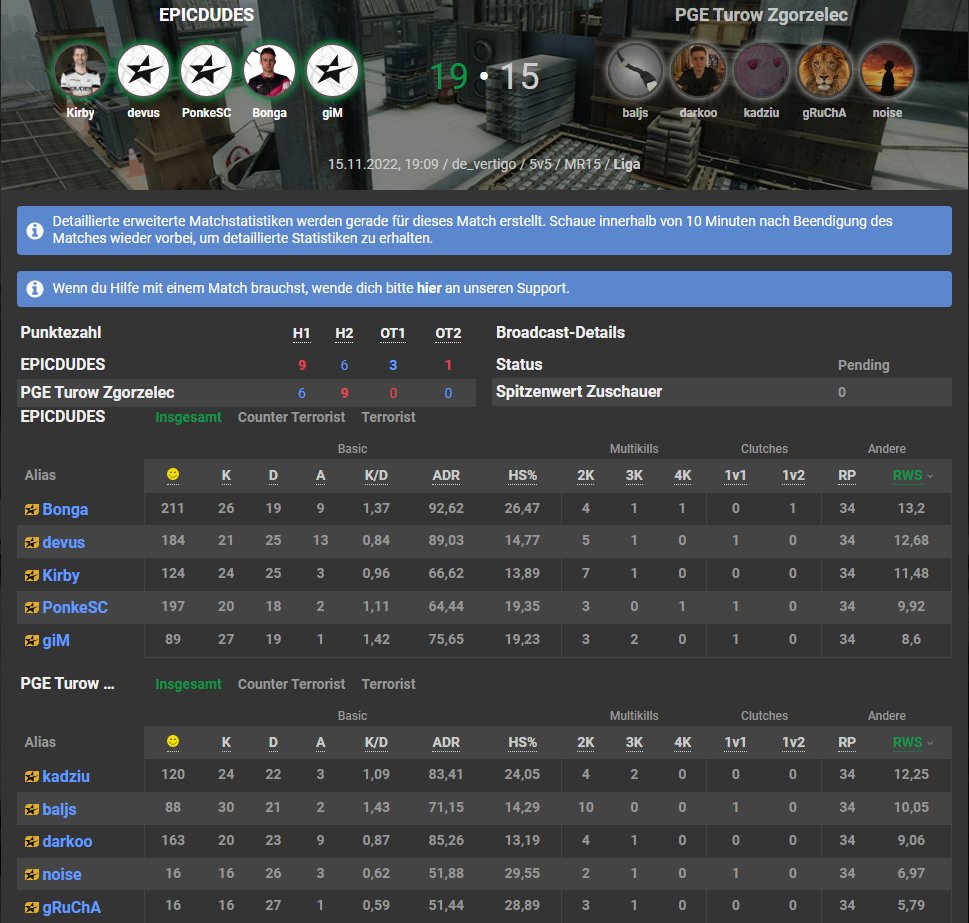The height and width of the screenshot is (923, 969).
Task: Select Counter Terrorist tab for PGE Turow
Action: pyautogui.click(x=291, y=684)
